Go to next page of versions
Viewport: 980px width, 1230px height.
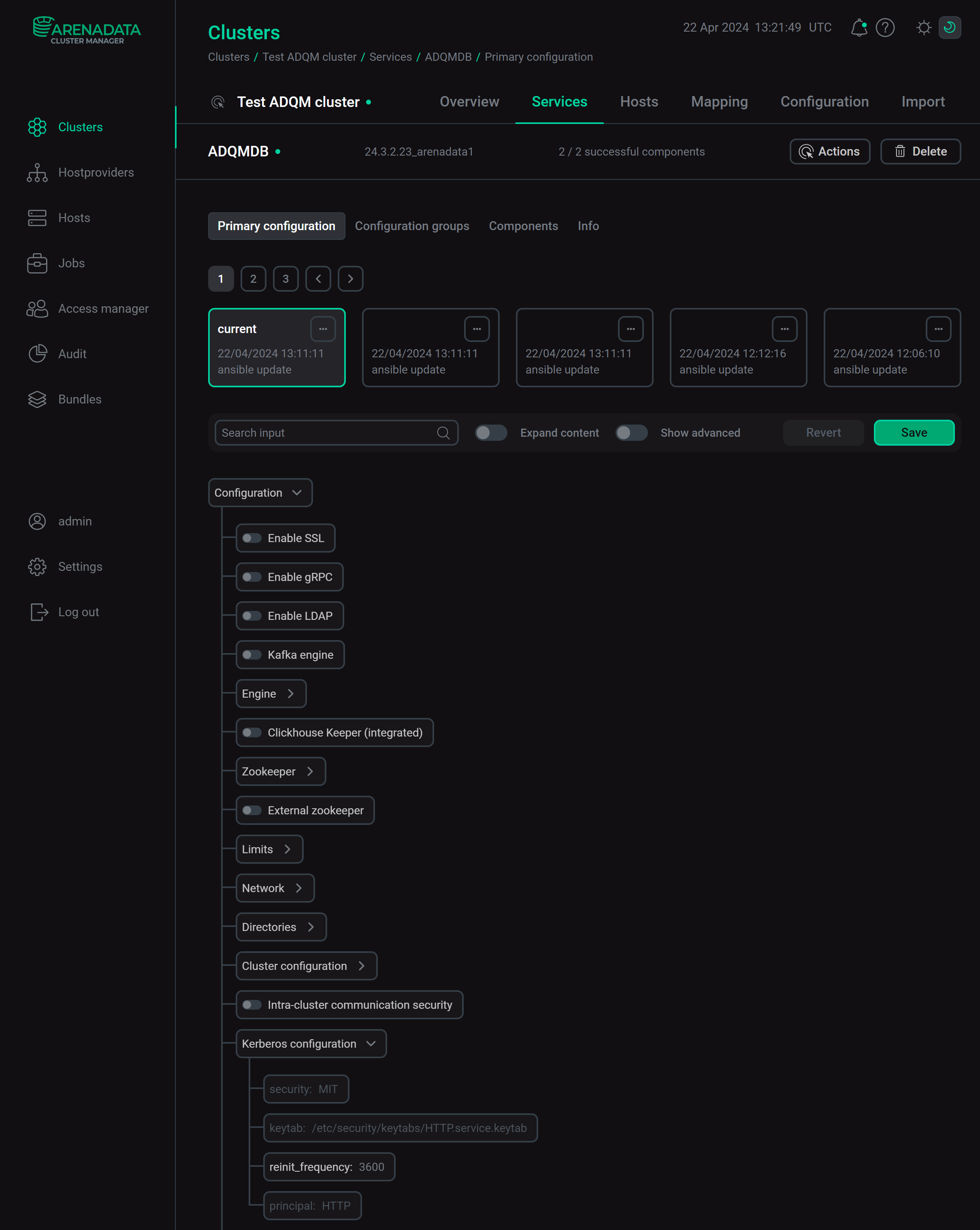(351, 279)
